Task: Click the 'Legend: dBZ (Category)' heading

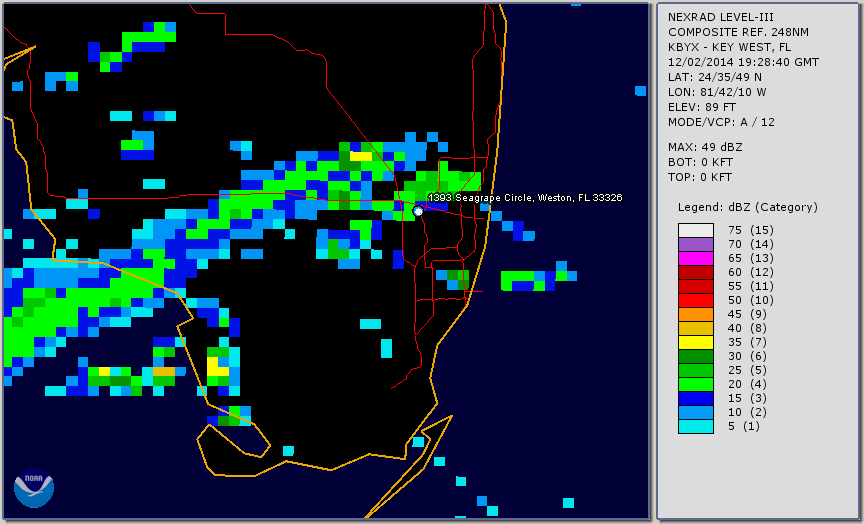Action: [x=748, y=207]
